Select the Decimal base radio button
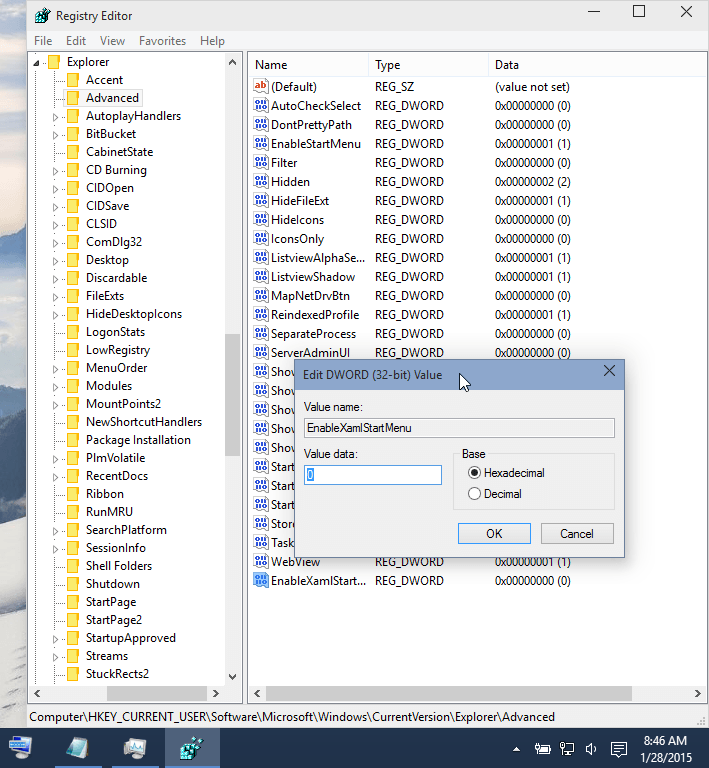The image size is (709, 768). tap(474, 494)
